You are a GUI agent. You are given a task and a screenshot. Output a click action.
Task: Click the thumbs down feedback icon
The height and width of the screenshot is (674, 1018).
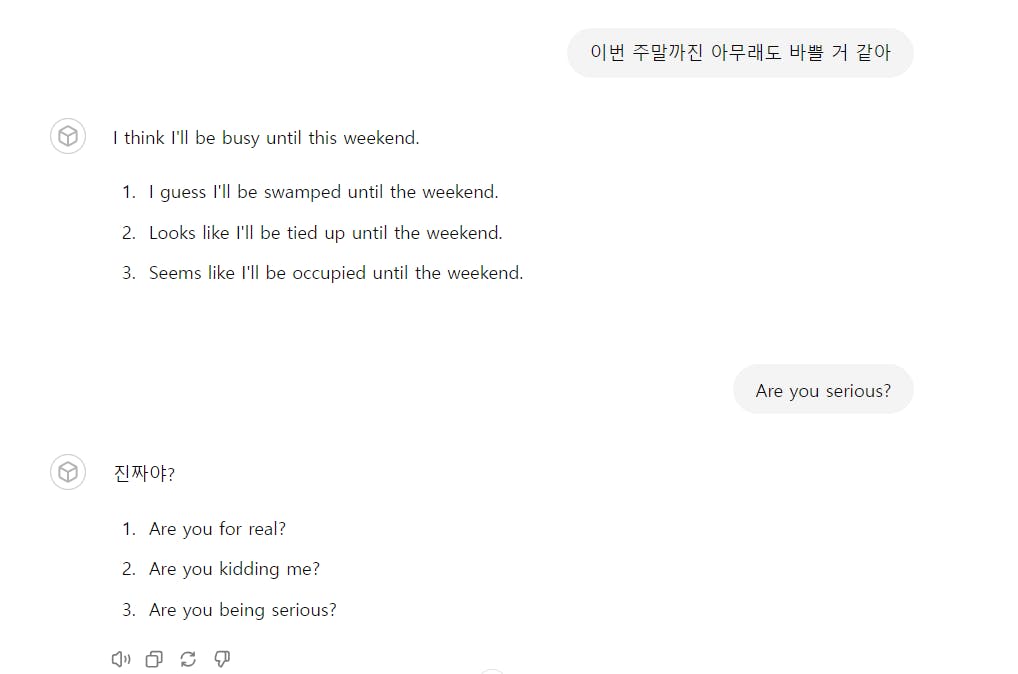point(222,659)
